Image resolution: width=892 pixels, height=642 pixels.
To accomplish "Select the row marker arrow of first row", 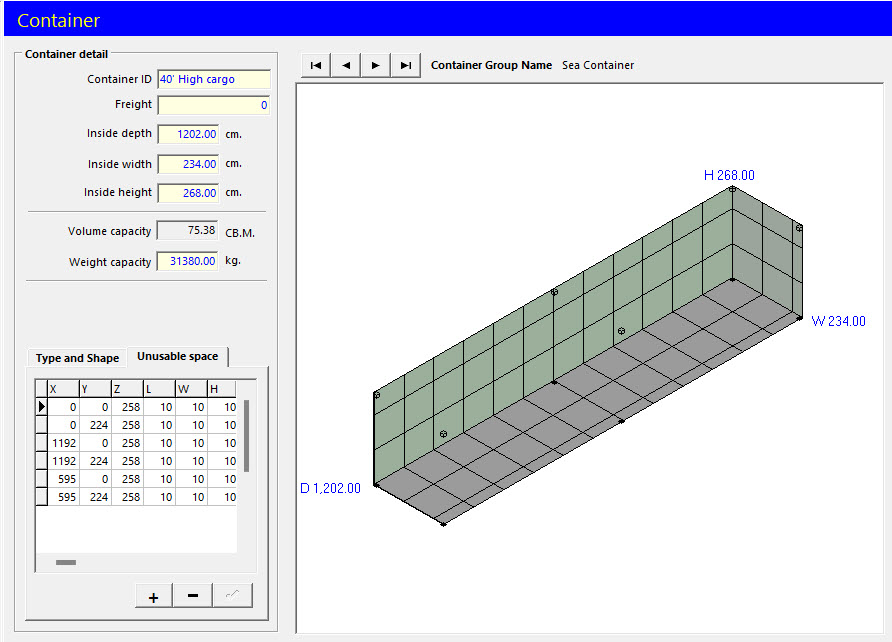I will (42, 407).
